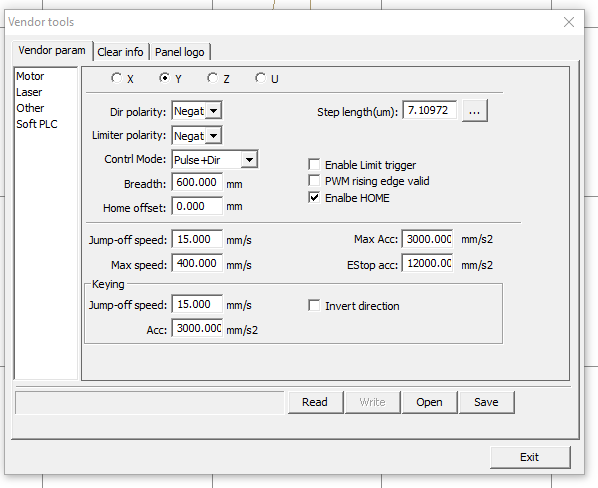Screen dimensions: 598x488
Task: Click the Breadth value field
Action: pos(197,182)
